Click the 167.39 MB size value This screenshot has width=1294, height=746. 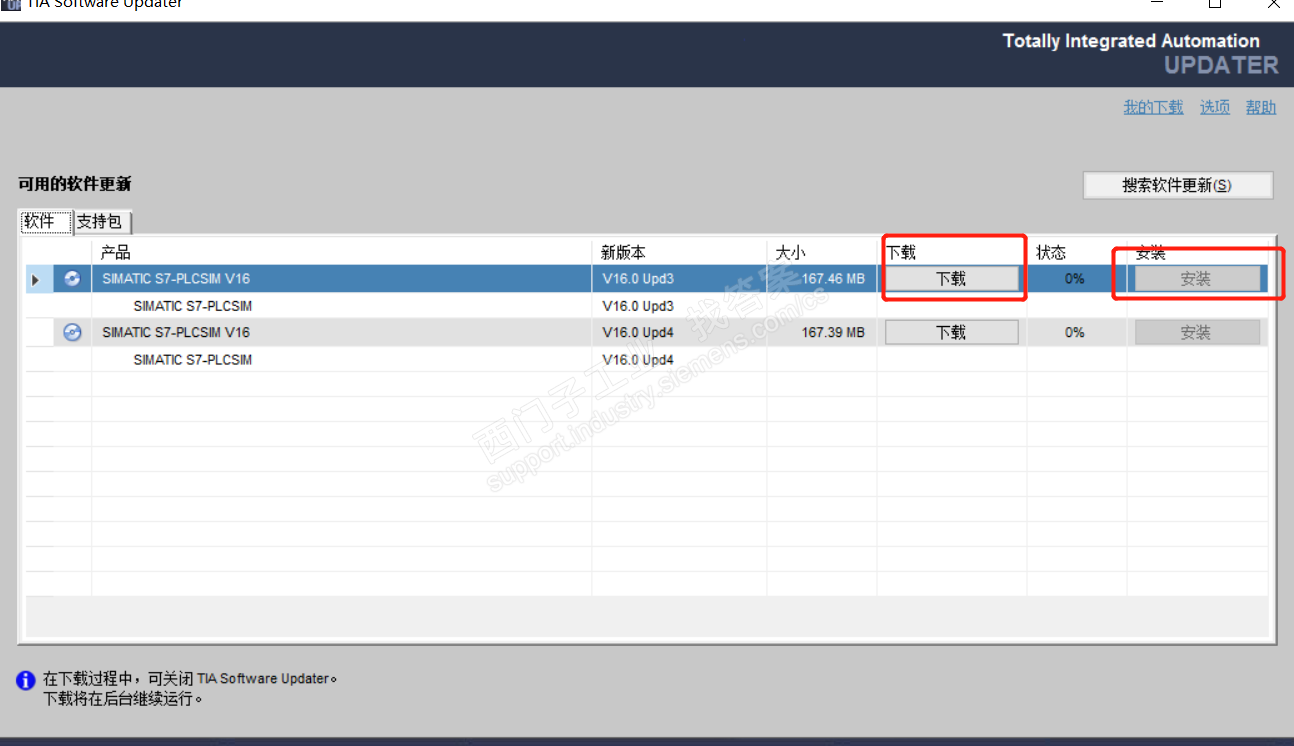point(833,333)
